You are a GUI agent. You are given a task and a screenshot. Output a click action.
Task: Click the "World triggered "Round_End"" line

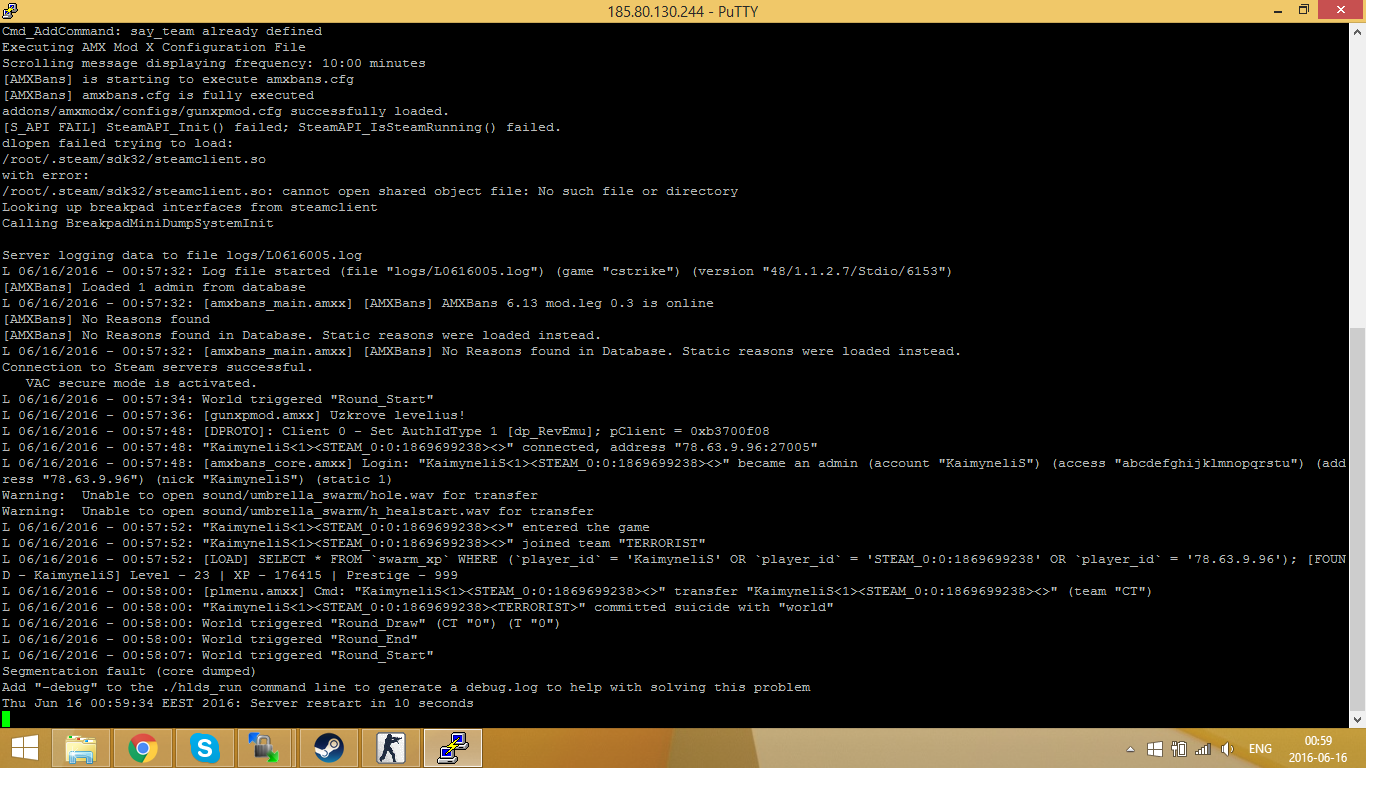[209, 639]
